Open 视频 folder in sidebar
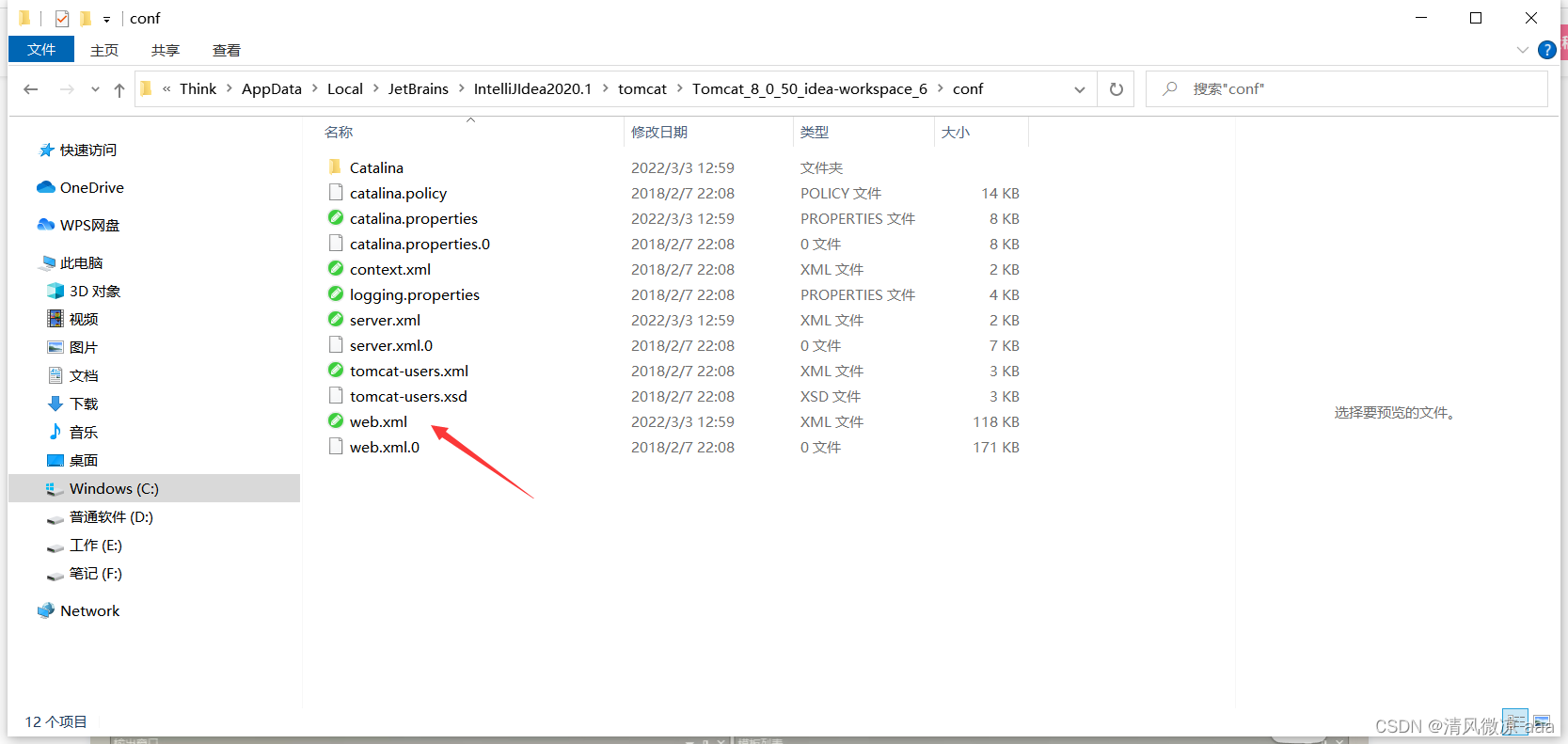 (84, 320)
